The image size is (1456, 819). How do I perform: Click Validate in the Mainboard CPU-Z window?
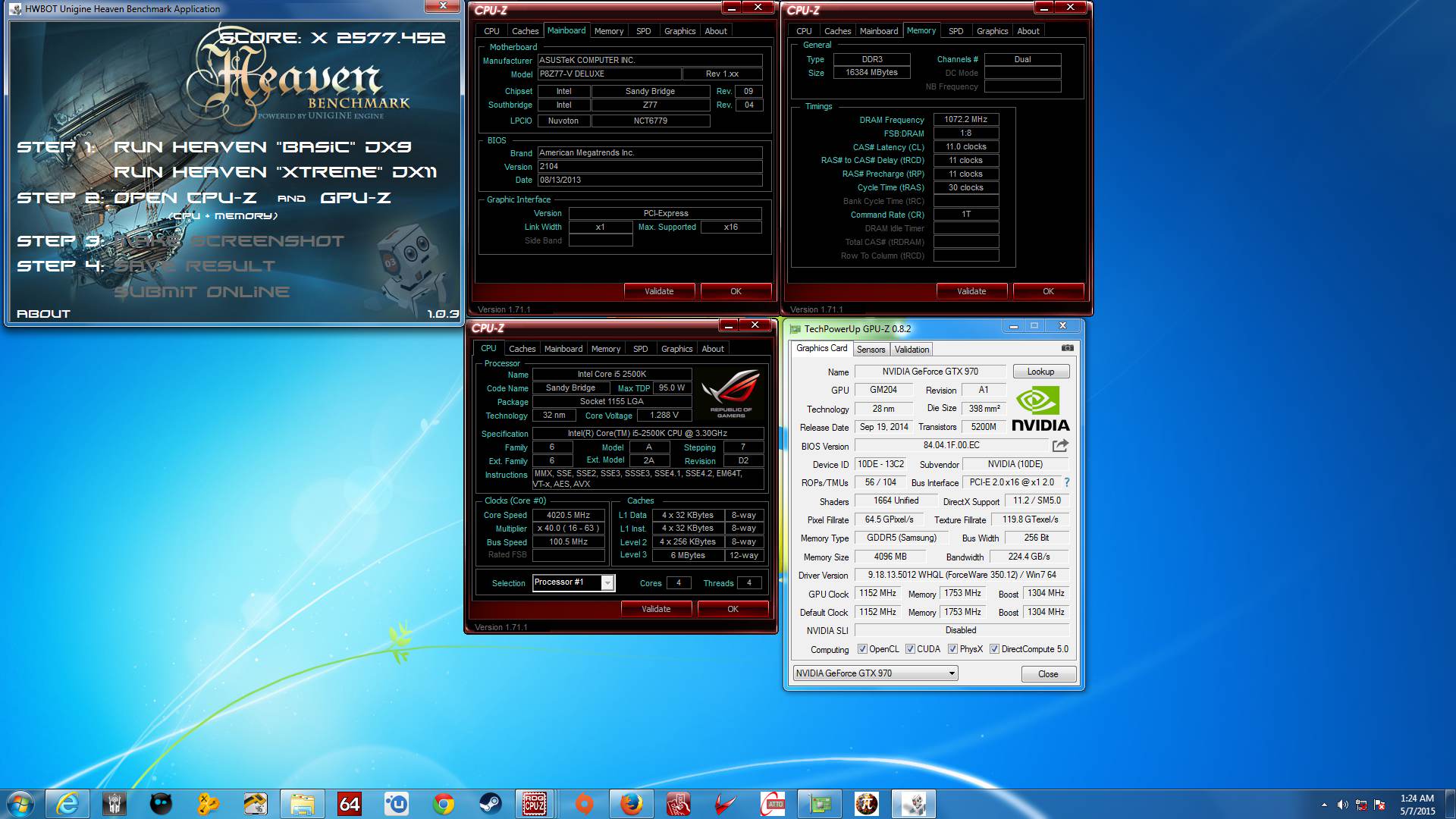point(659,291)
